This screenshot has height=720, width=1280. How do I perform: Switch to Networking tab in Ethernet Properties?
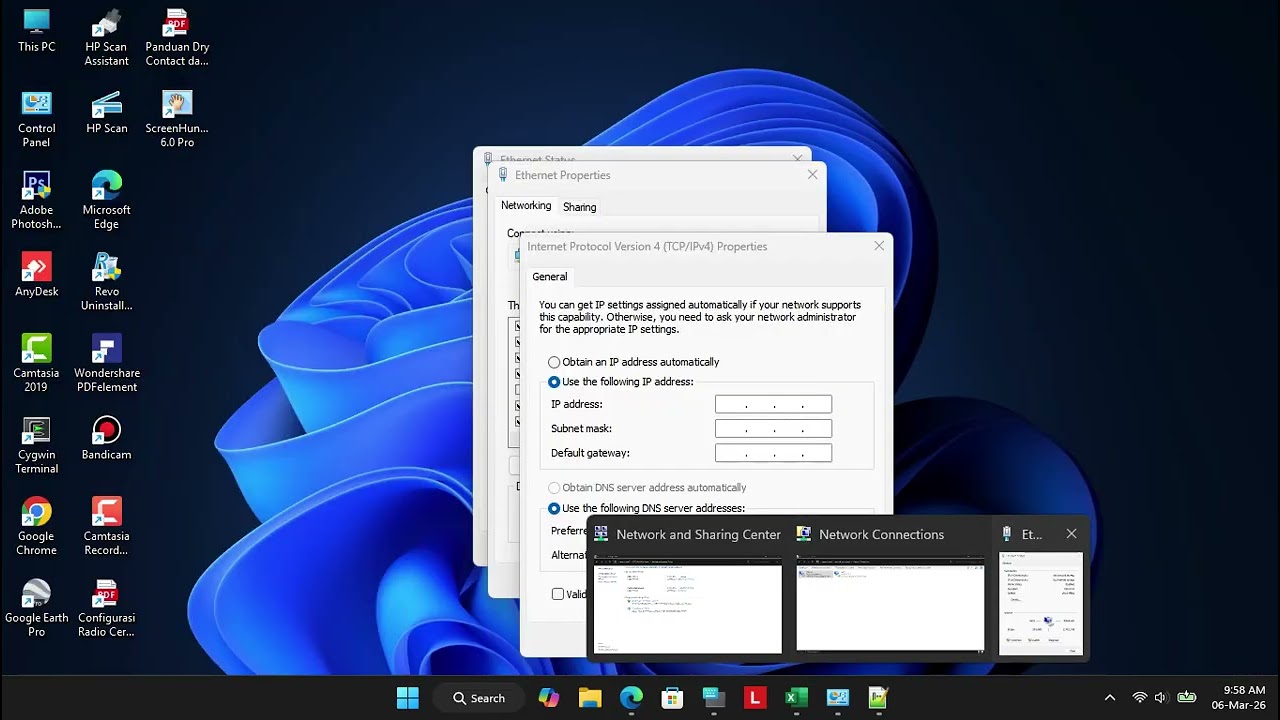(x=526, y=206)
